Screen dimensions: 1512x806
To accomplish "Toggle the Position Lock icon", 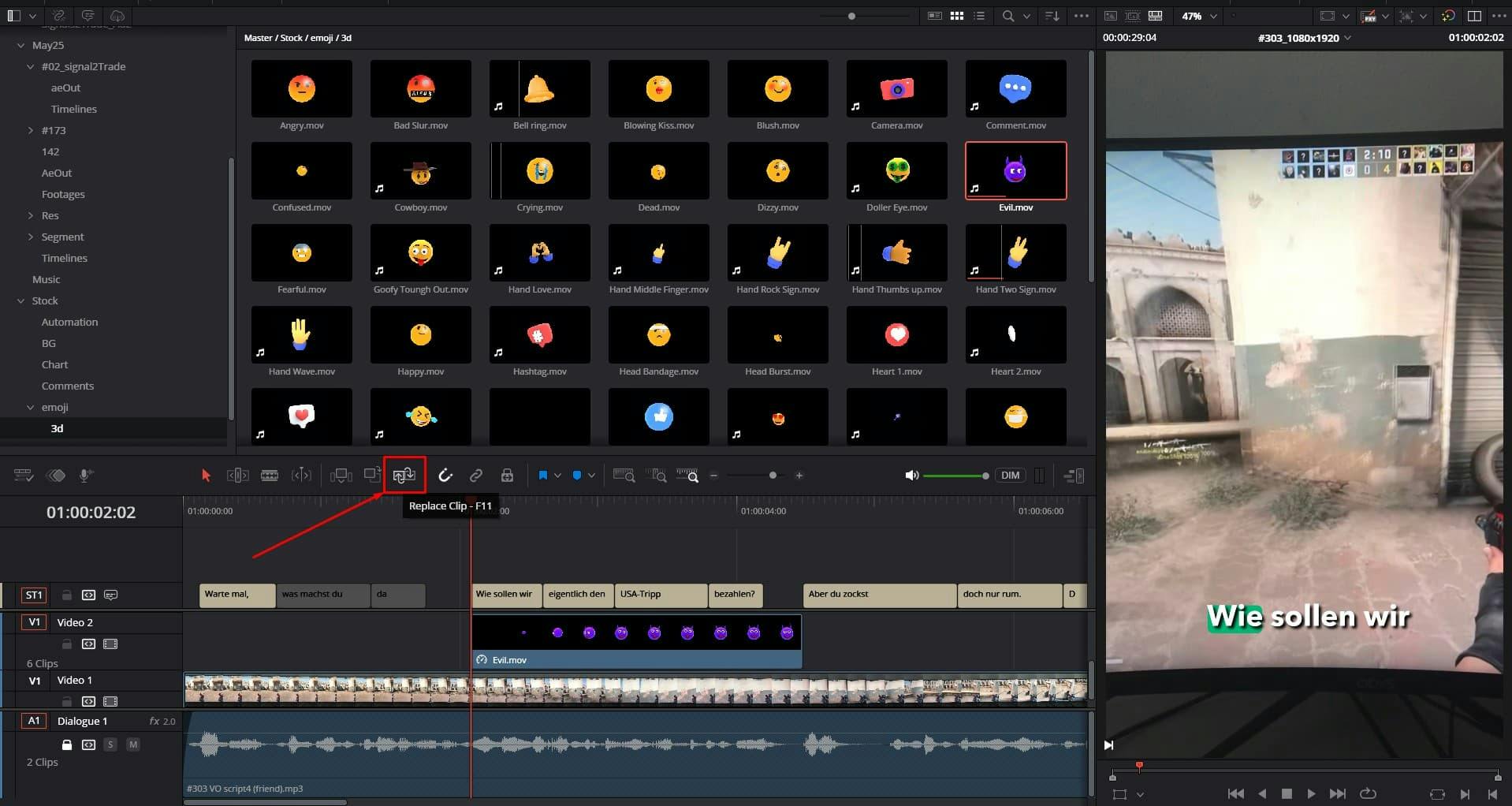I will coord(507,476).
